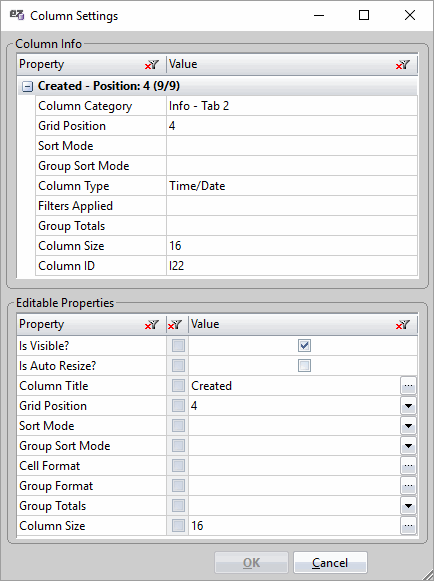Tick the selection checkbox beside Column Title

178,386
